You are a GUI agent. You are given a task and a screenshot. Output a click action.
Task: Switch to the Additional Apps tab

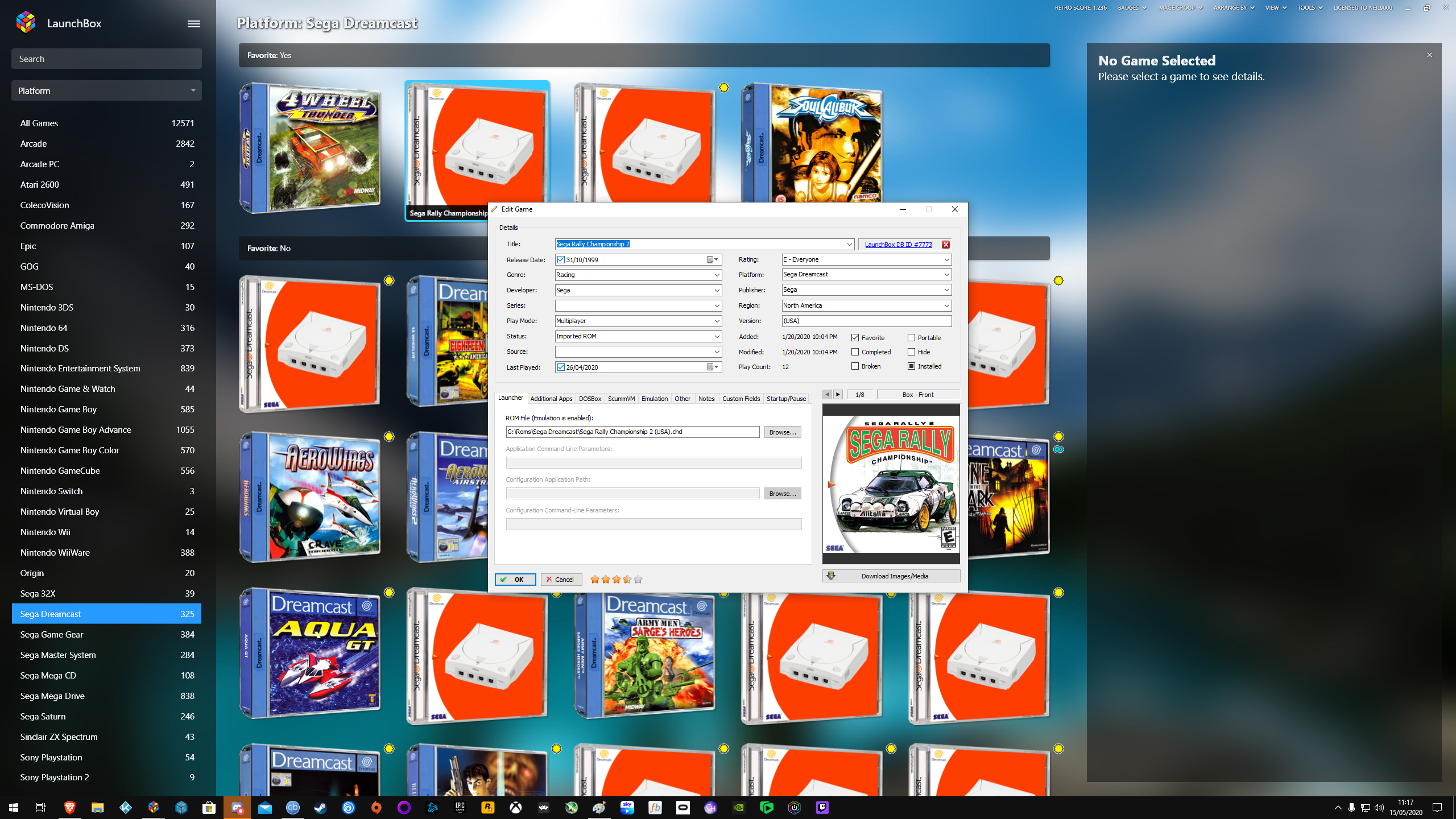tap(551, 399)
